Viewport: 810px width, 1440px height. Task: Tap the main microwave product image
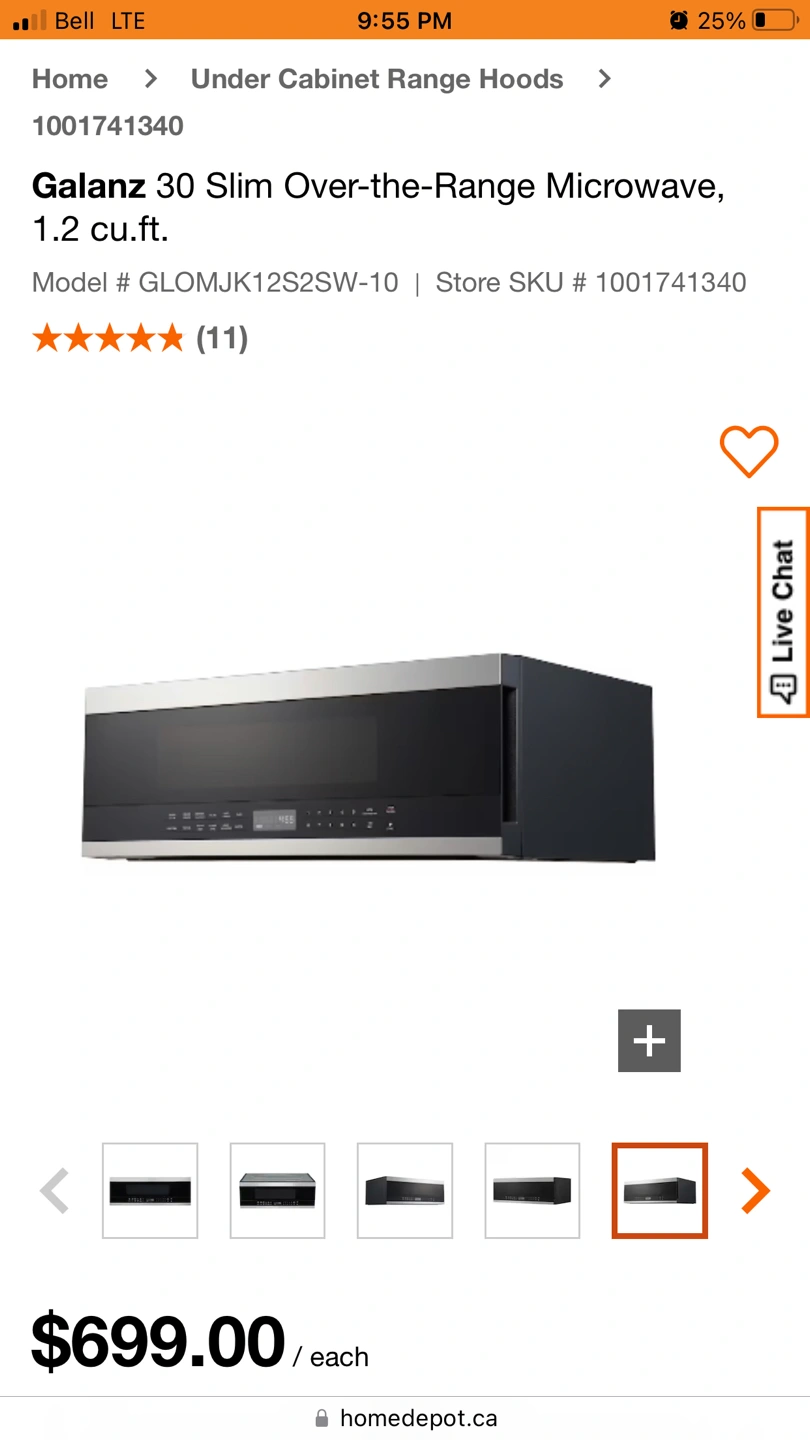[368, 758]
